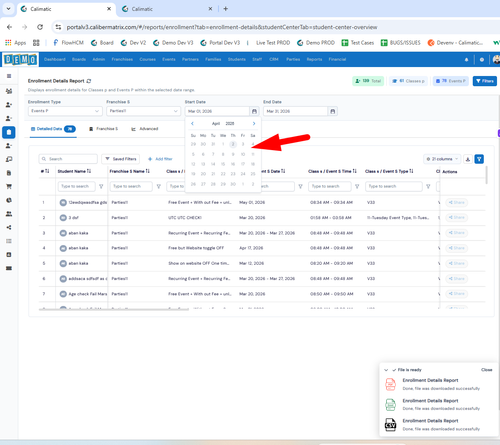Click the green Excel file icon in downloads popup

(x=390, y=405)
